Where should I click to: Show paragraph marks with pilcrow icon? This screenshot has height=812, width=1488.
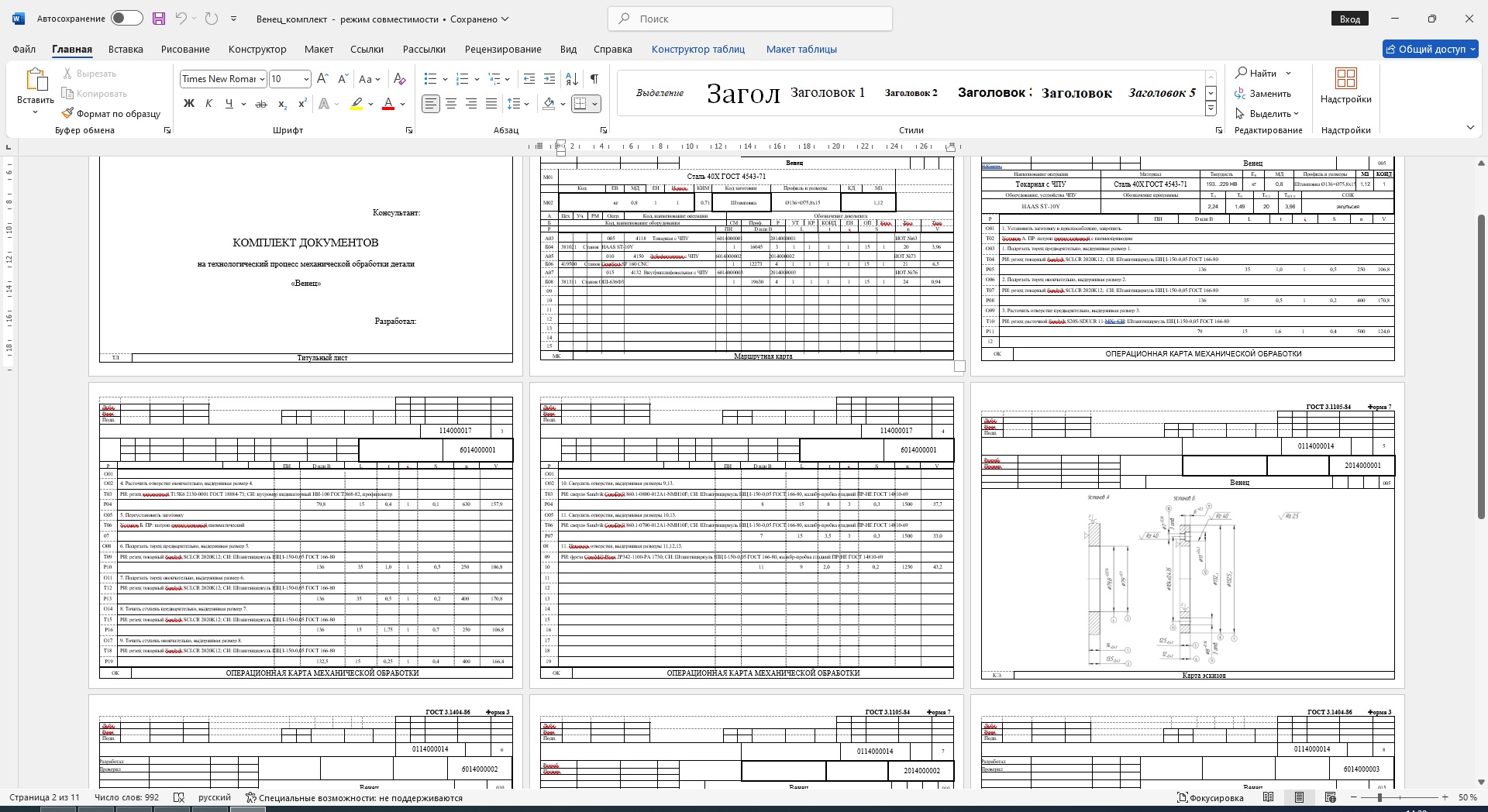point(594,79)
